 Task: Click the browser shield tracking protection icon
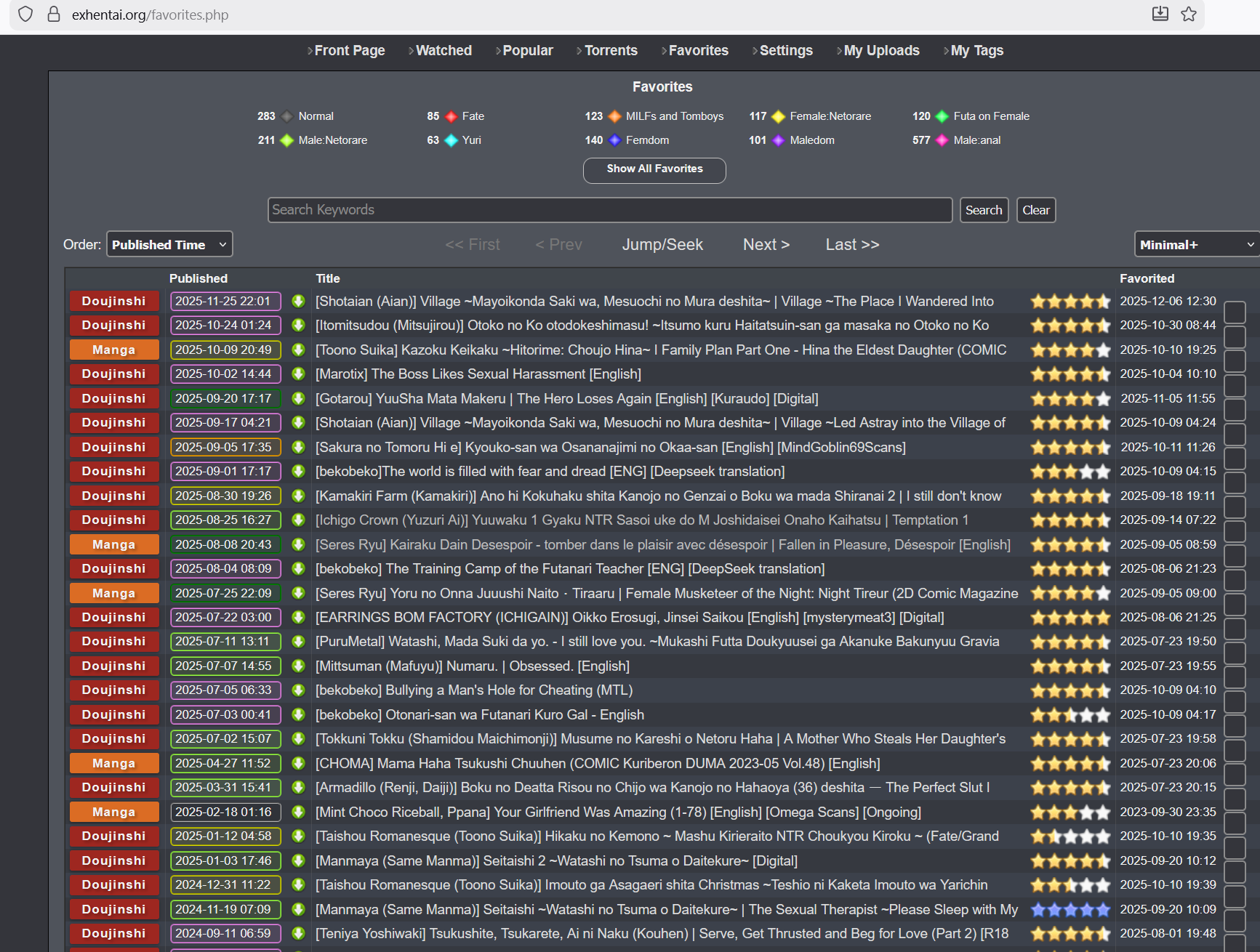(25, 15)
